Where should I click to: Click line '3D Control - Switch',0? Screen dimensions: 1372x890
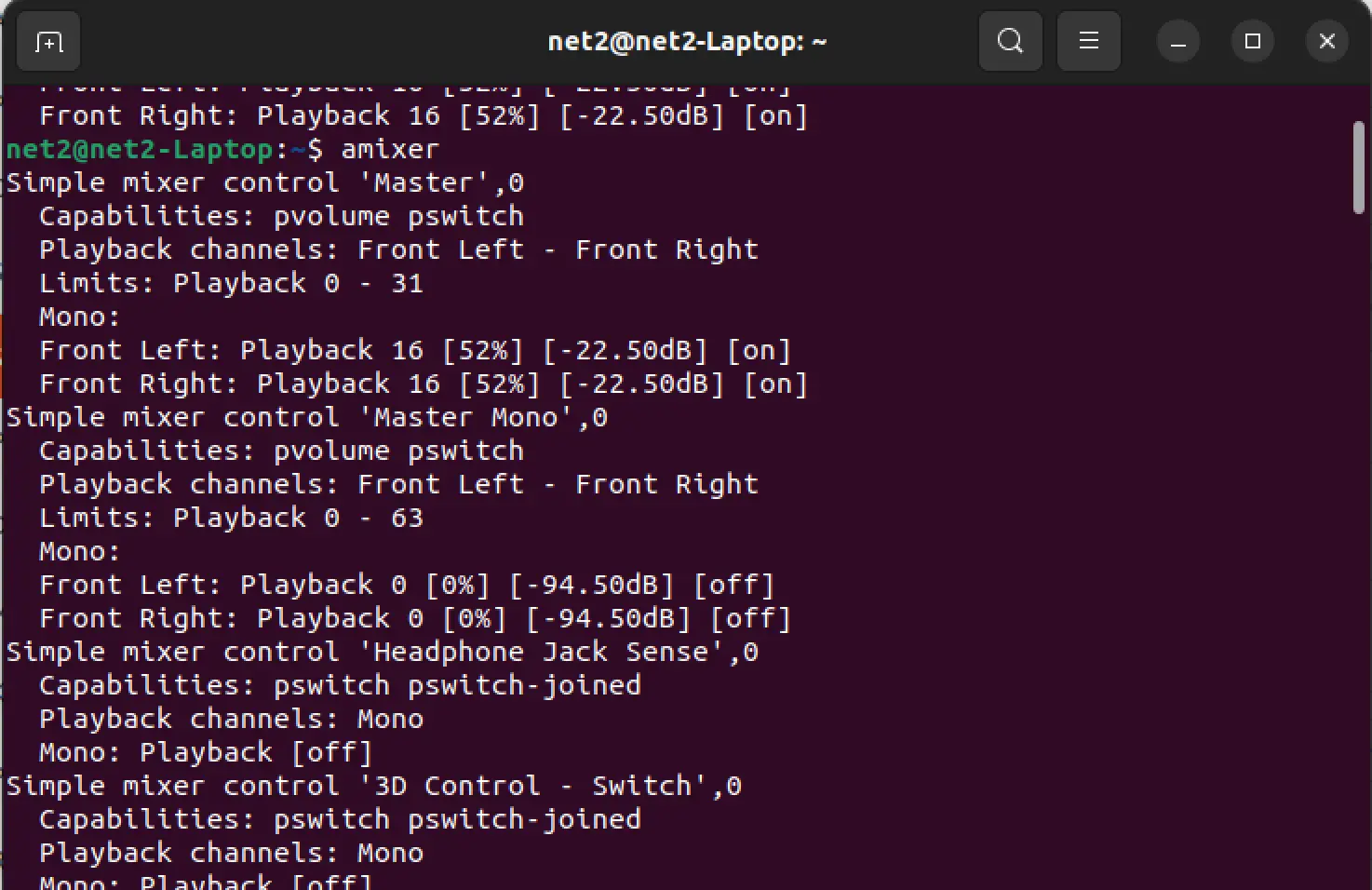click(x=374, y=786)
